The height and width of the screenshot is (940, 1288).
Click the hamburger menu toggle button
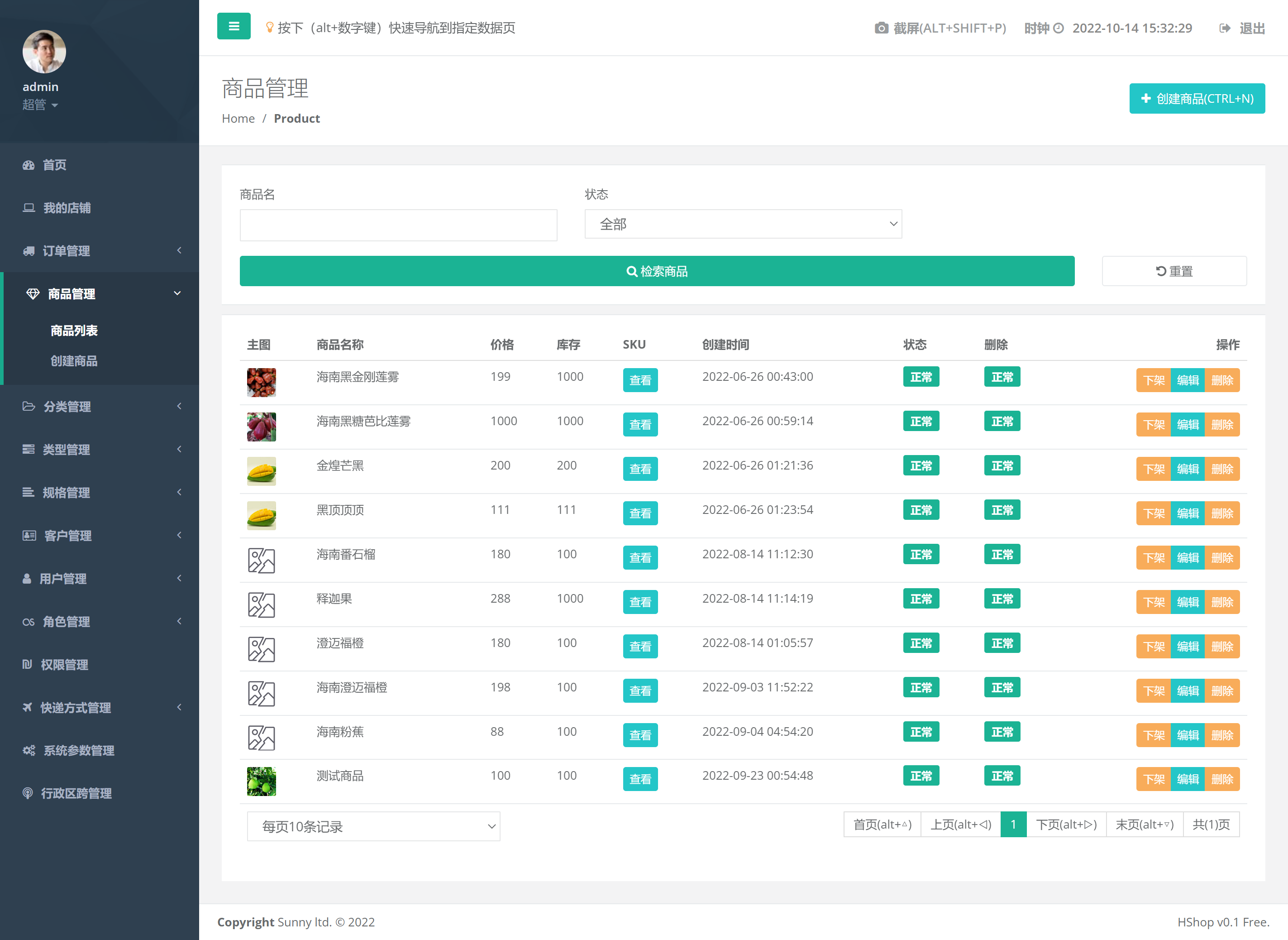coord(234,26)
